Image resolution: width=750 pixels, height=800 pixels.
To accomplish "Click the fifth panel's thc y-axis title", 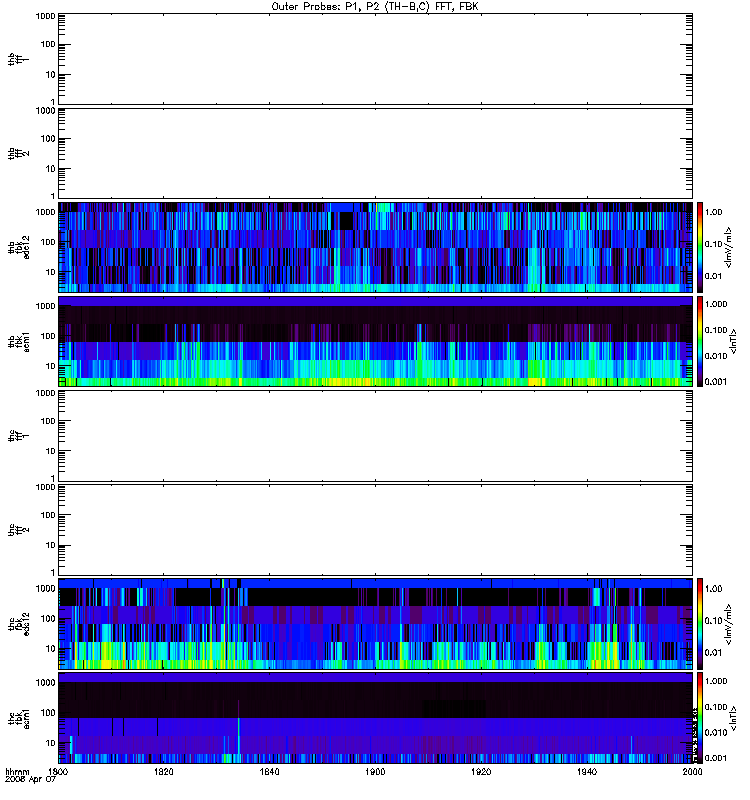I will [18, 436].
